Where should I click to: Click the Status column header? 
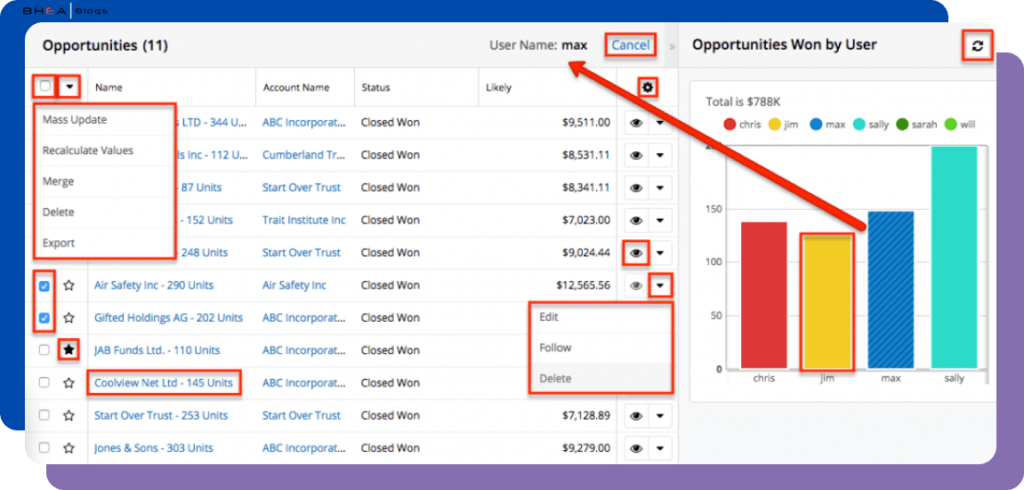pyautogui.click(x=376, y=87)
